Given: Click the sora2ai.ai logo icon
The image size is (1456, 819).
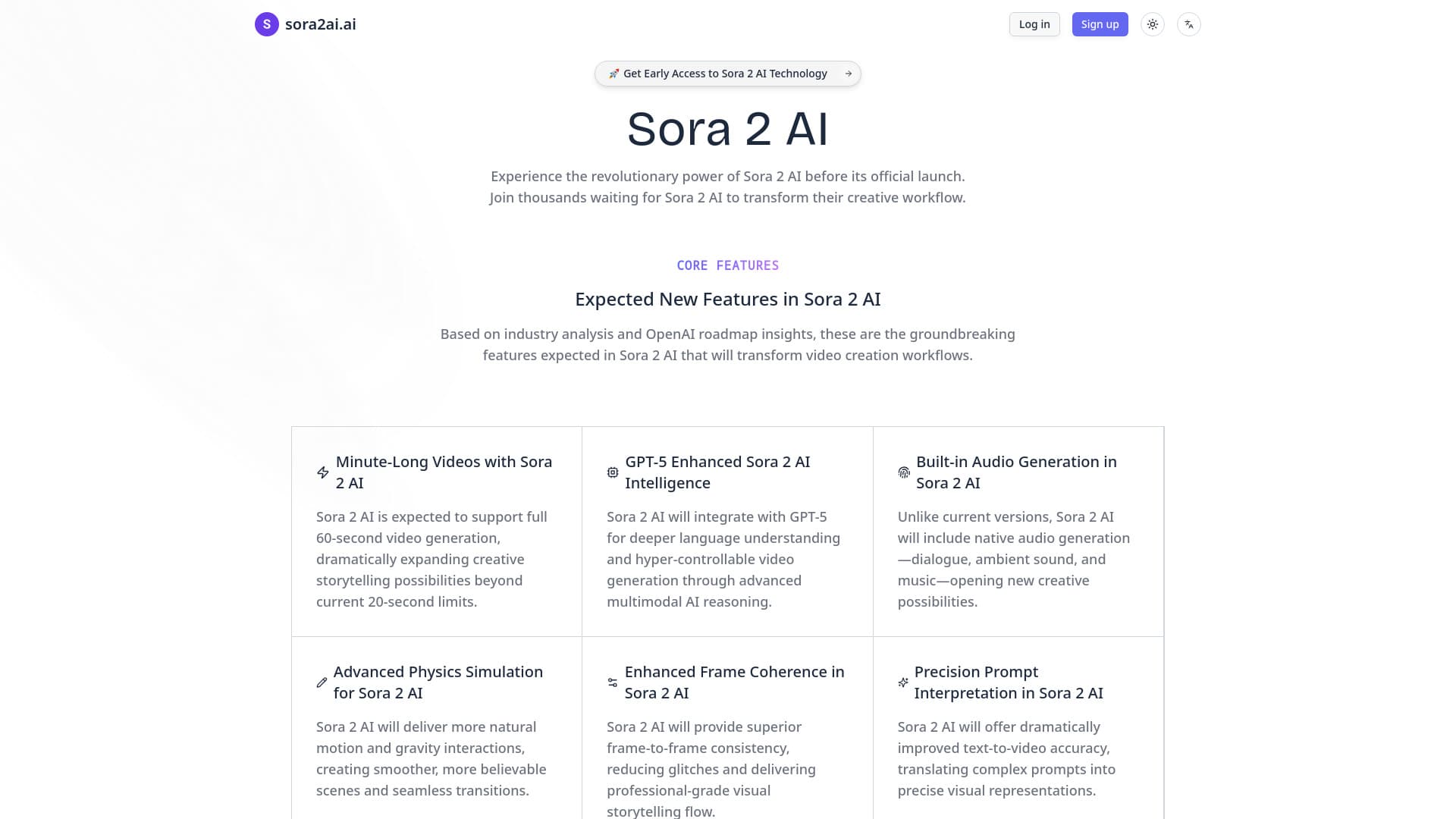Looking at the screenshot, I should coord(266,24).
